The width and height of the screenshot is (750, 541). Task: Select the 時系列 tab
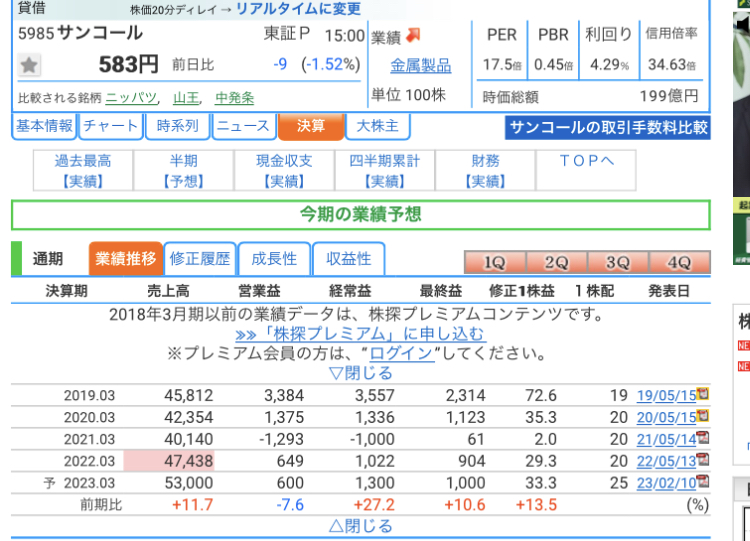click(177, 126)
